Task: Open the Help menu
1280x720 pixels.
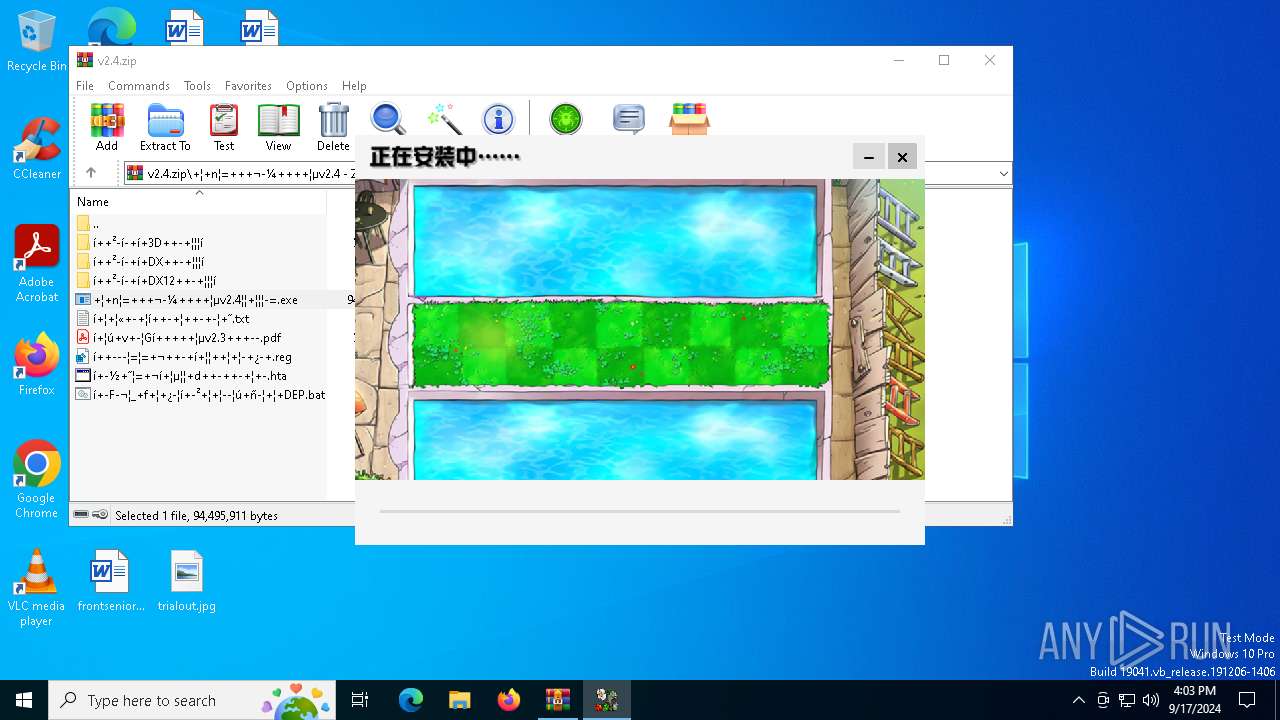Action: (x=354, y=86)
